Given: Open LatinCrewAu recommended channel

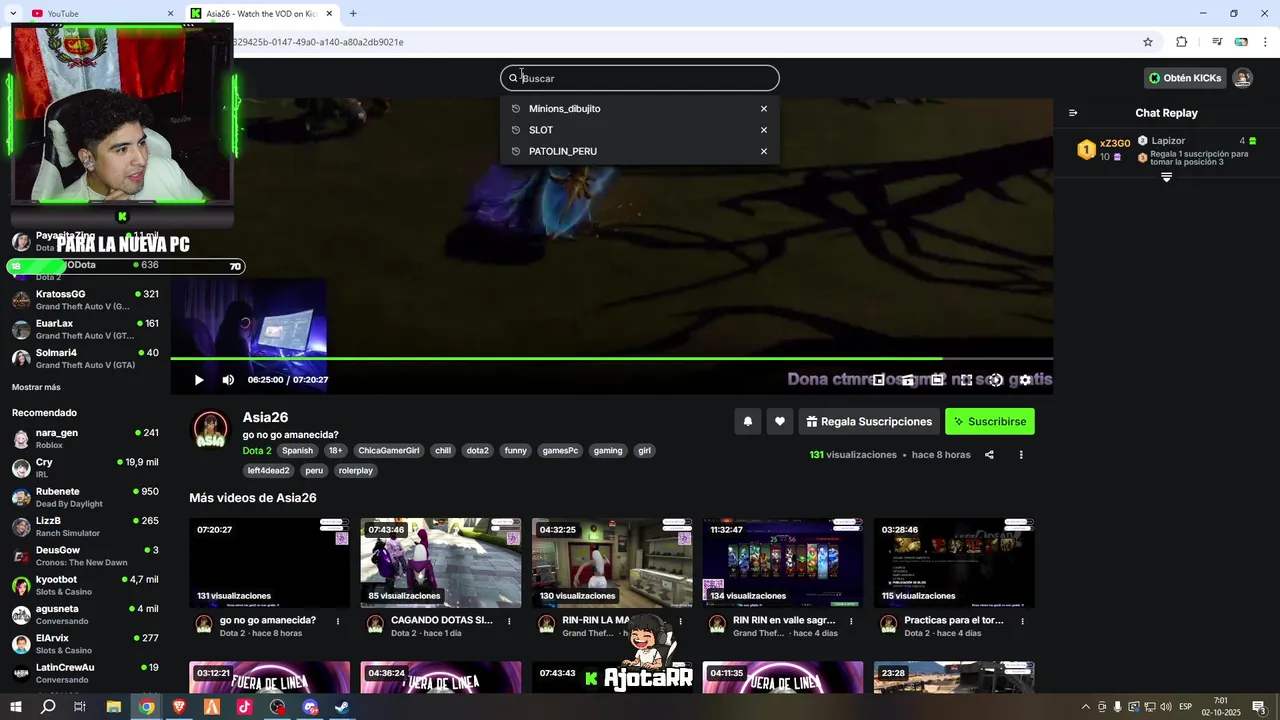Looking at the screenshot, I should tap(85, 673).
